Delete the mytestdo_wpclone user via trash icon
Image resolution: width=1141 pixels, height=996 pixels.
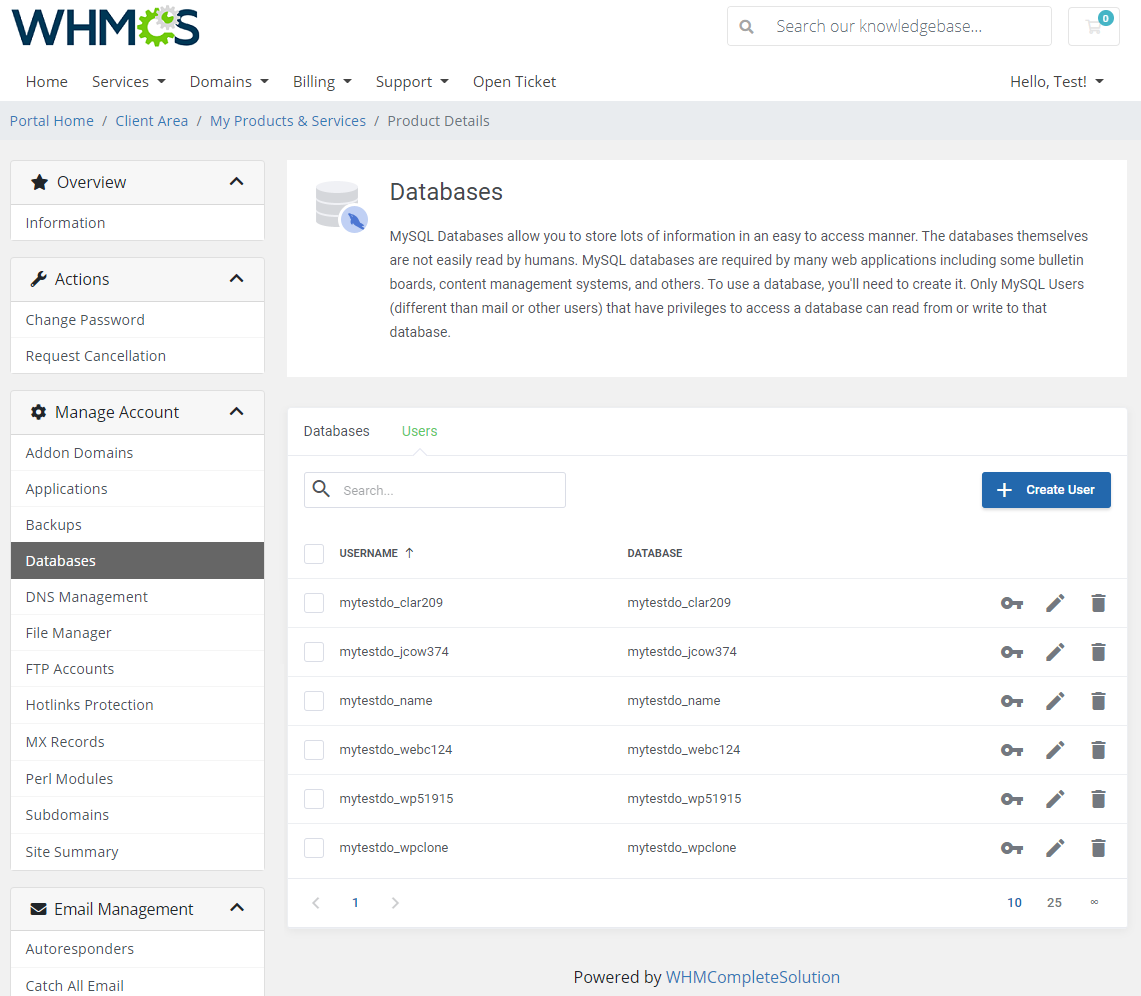1098,847
